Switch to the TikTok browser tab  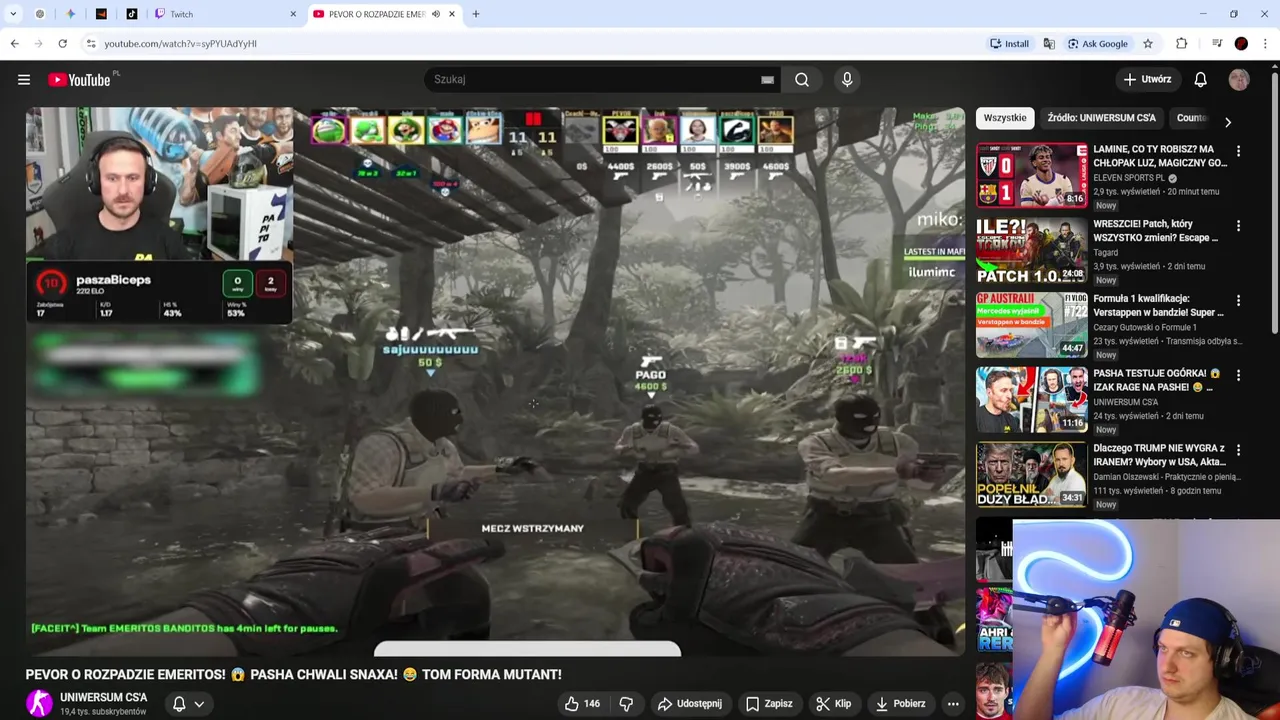tap(132, 14)
